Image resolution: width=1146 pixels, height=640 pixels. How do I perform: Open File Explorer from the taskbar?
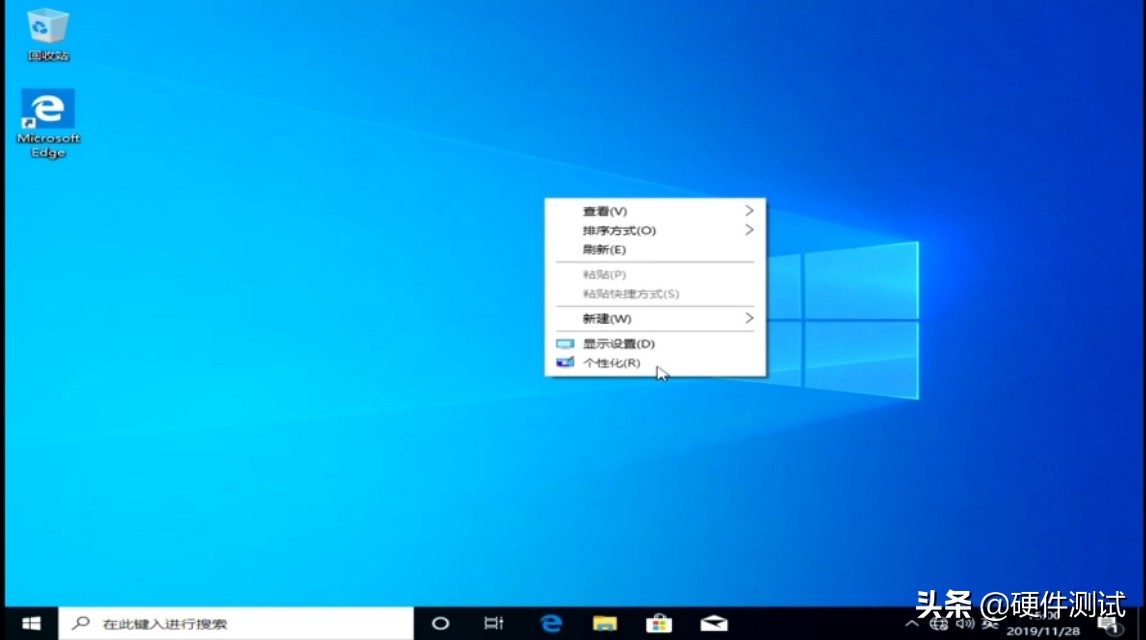click(603, 623)
